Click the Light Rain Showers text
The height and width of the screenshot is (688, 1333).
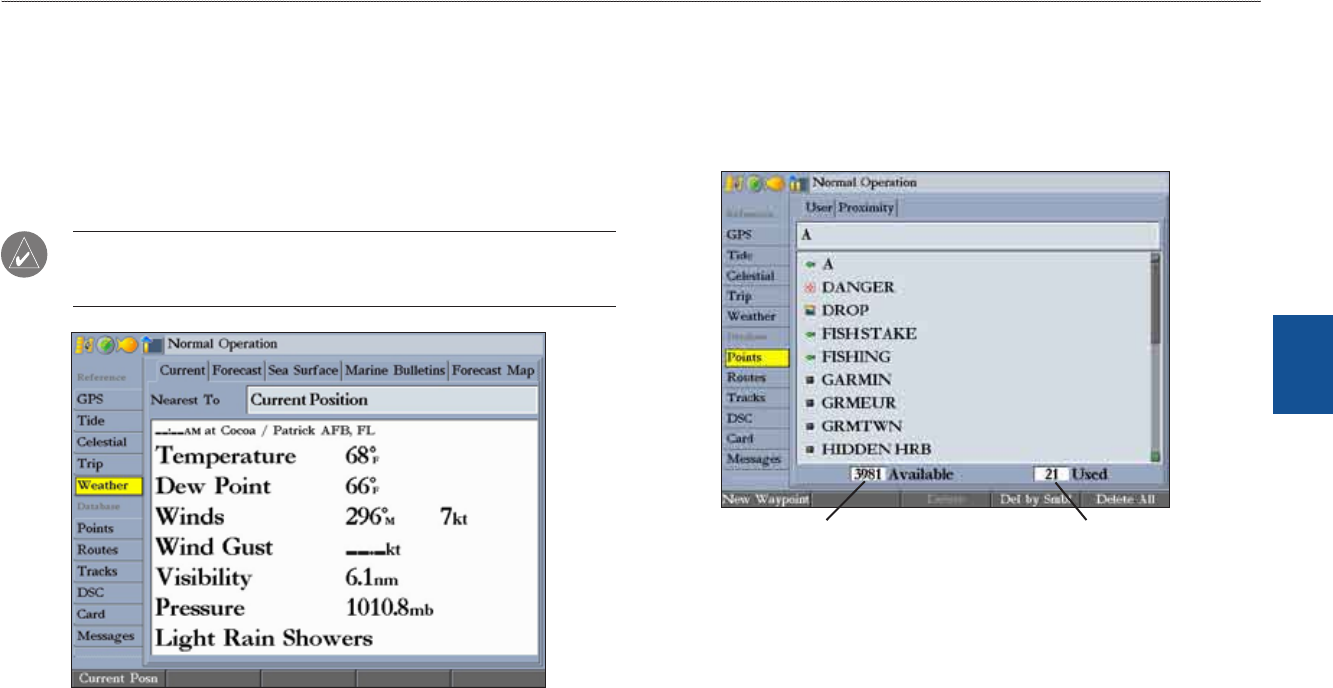(263, 638)
